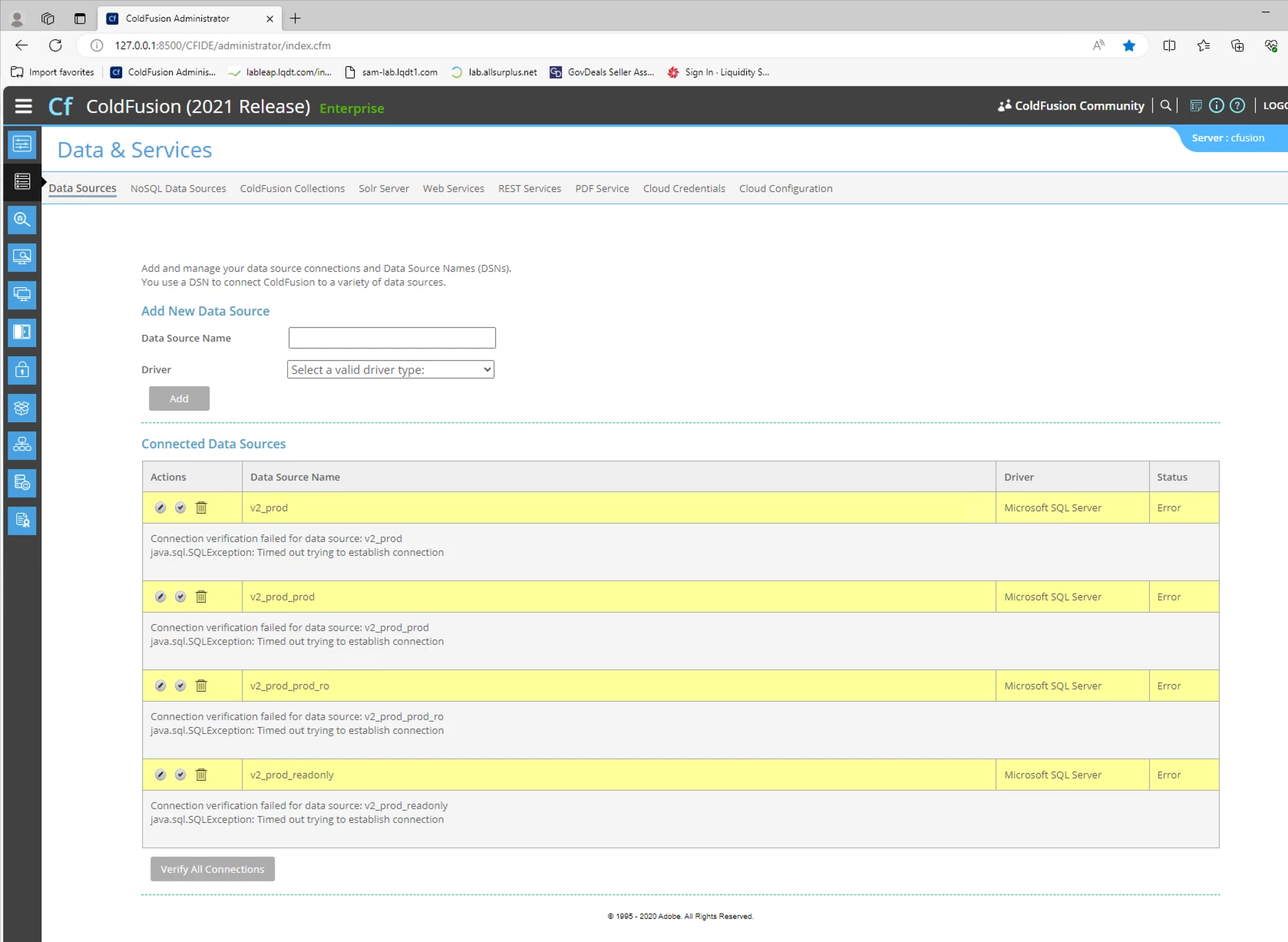The width and height of the screenshot is (1288, 942).
Task: Favorite this page with the star icon
Action: point(1128,45)
